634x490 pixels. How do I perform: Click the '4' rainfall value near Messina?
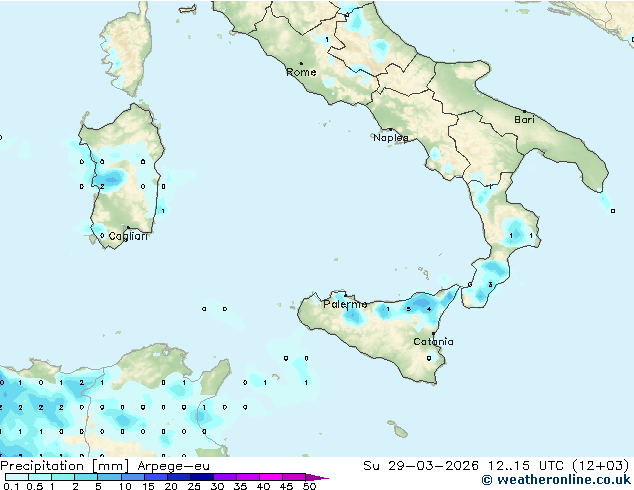click(429, 310)
